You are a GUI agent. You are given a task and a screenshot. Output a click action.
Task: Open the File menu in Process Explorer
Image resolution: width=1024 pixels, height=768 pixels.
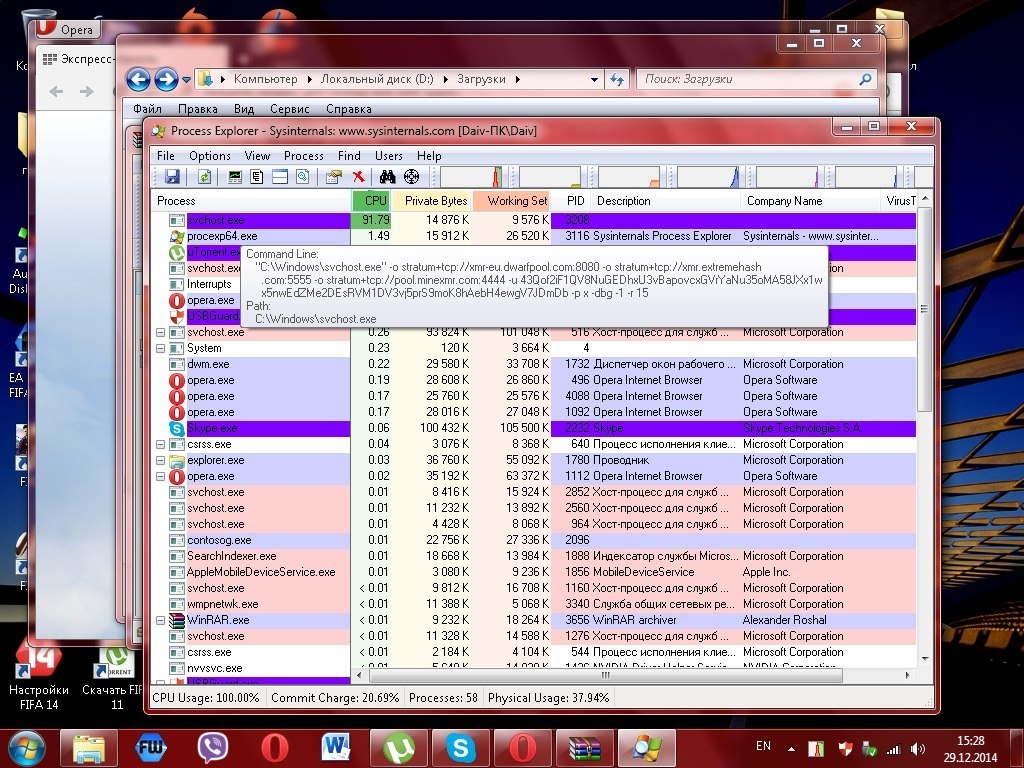point(166,156)
